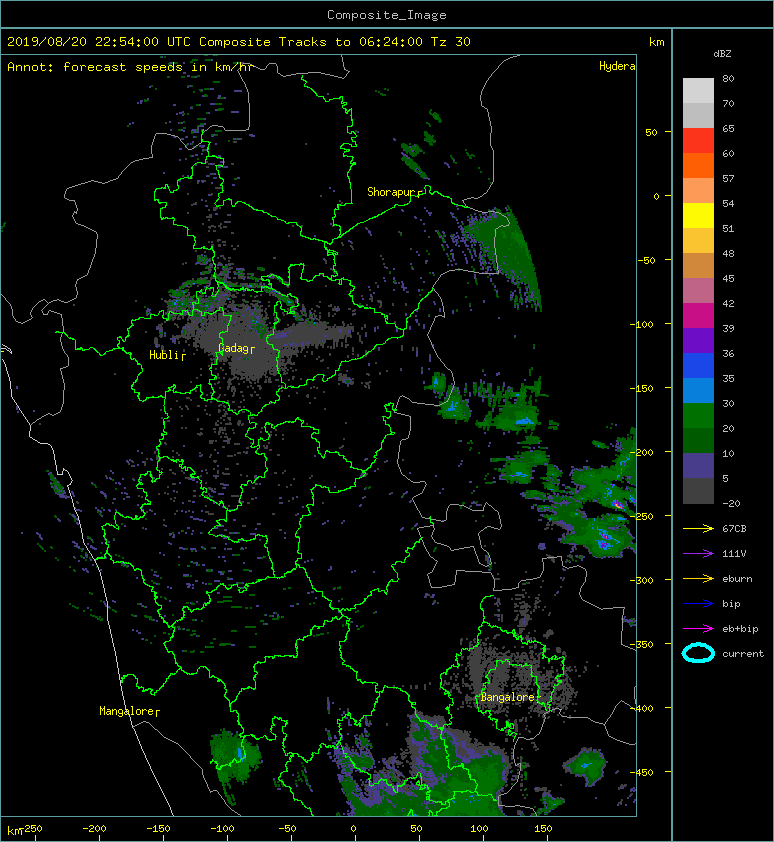This screenshot has height=842, width=774.
Task: Click the yellow eburn arrow in legend
Action: [x=698, y=579]
